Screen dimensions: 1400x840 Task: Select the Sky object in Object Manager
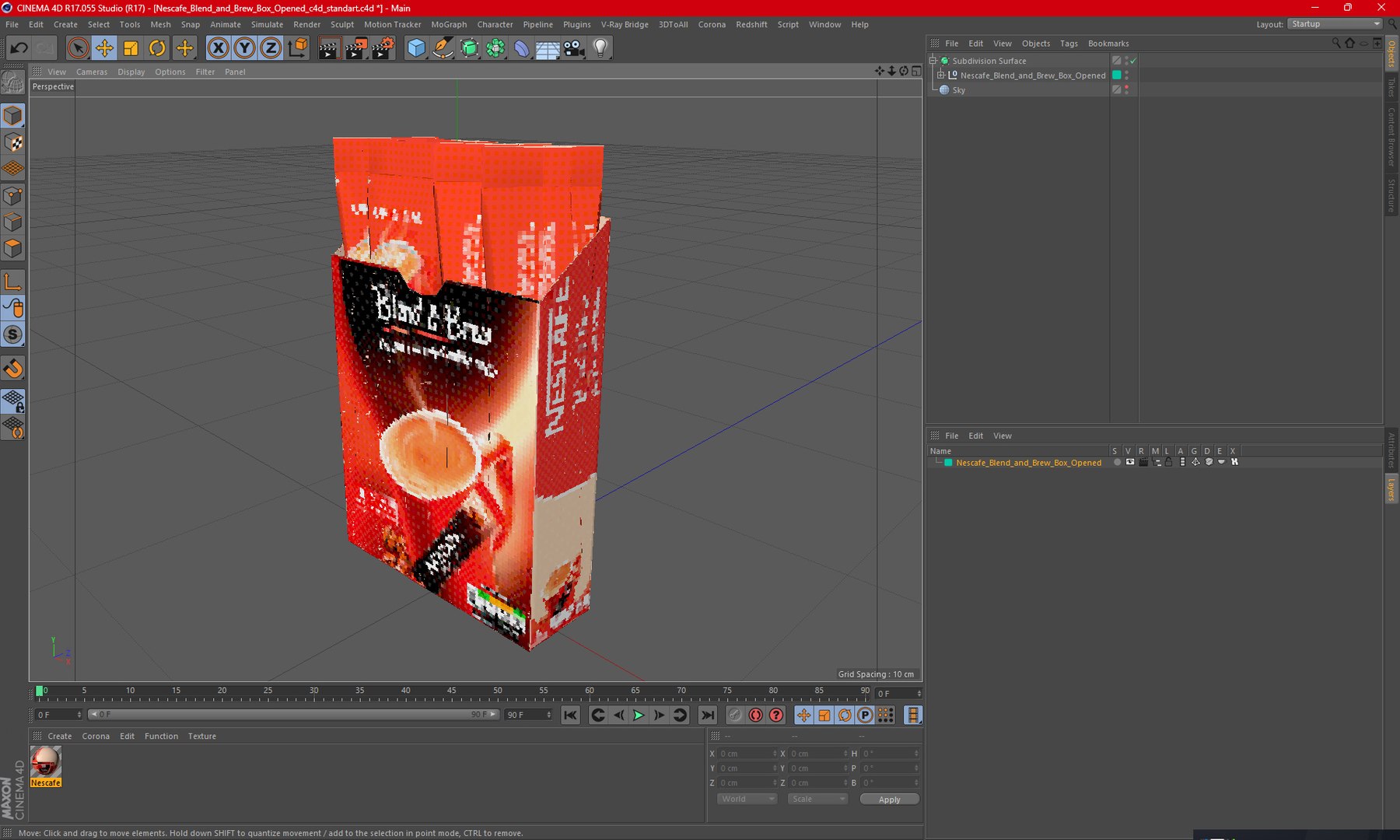pos(958,90)
